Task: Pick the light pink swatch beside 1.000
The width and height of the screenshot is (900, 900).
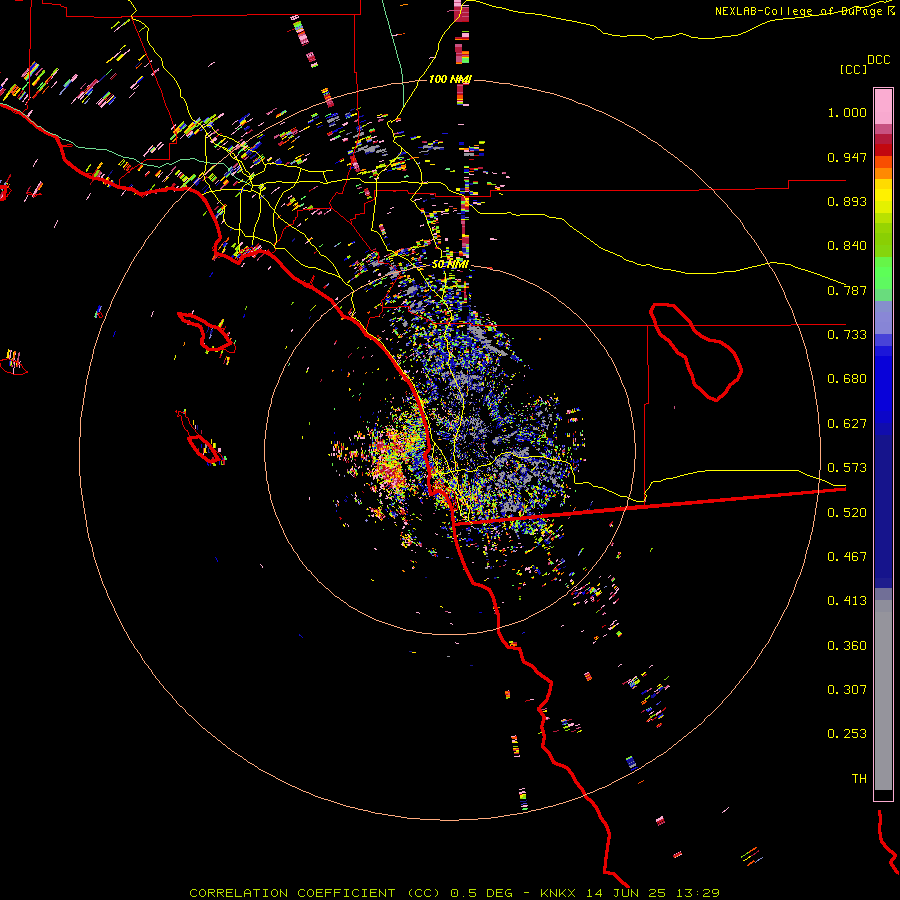Action: pyautogui.click(x=883, y=107)
